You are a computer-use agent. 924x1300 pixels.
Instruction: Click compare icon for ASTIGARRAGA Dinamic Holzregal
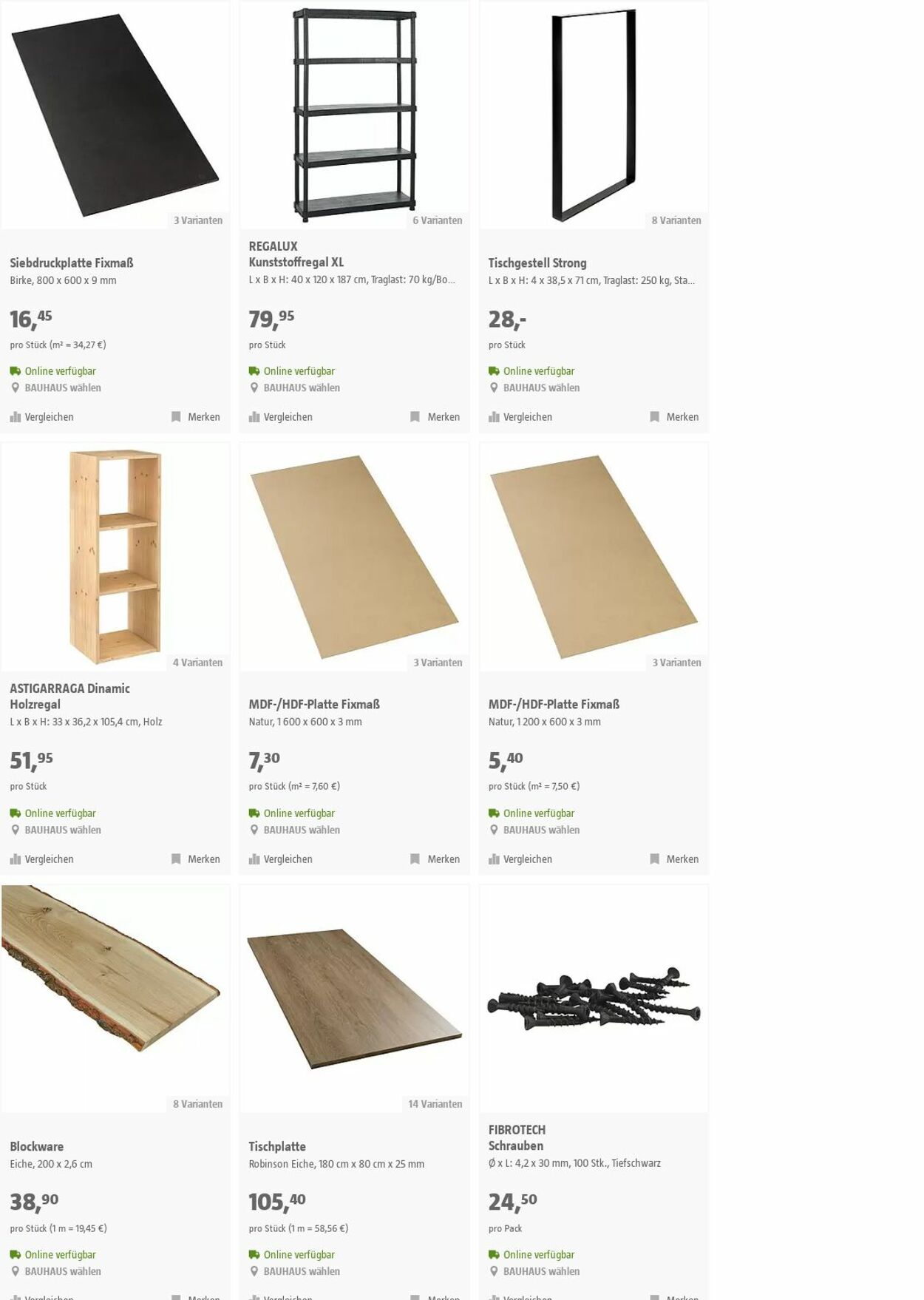16,859
